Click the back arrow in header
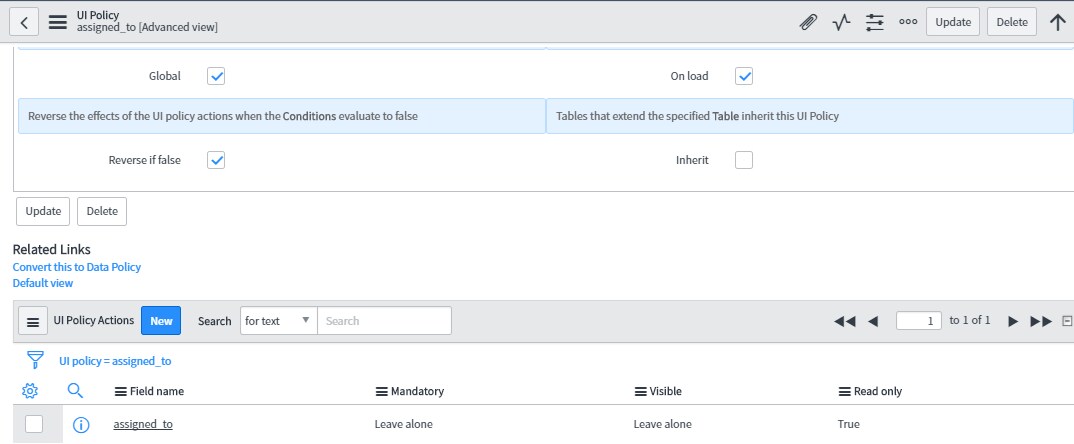Screen dimensions: 1074x444 [x=24, y=22]
